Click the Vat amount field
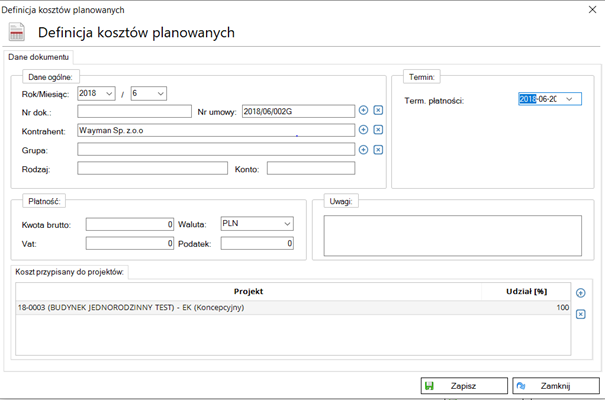This screenshot has width=605, height=400. pos(130,243)
